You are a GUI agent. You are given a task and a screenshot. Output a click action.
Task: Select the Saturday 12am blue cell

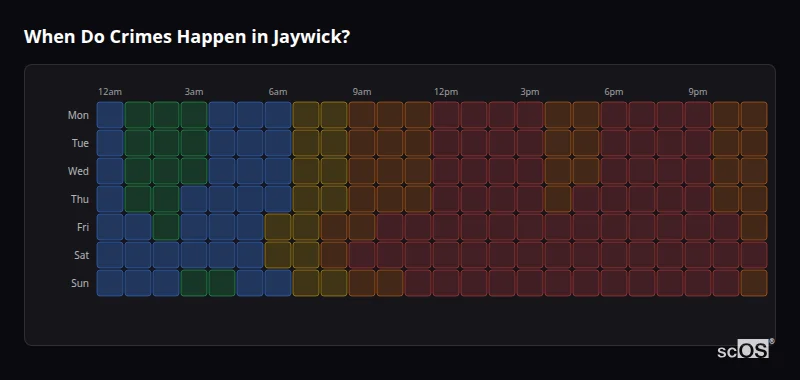coord(110,255)
